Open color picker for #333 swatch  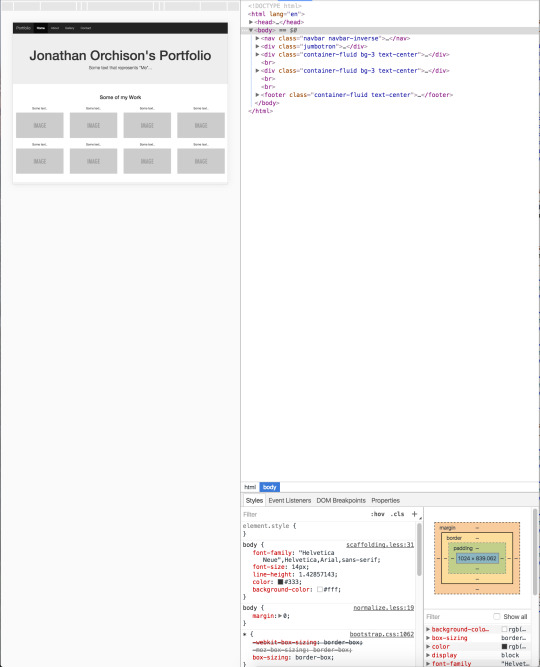[x=280, y=582]
